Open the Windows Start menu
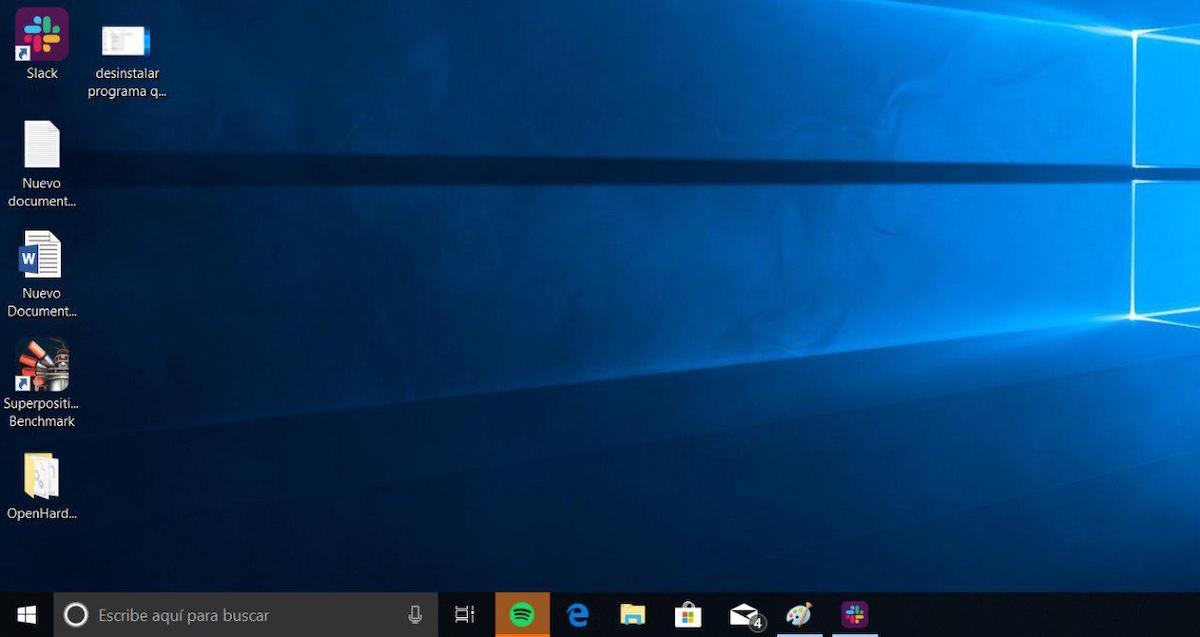Screen dimensions: 1200x637 (x=27, y=615)
